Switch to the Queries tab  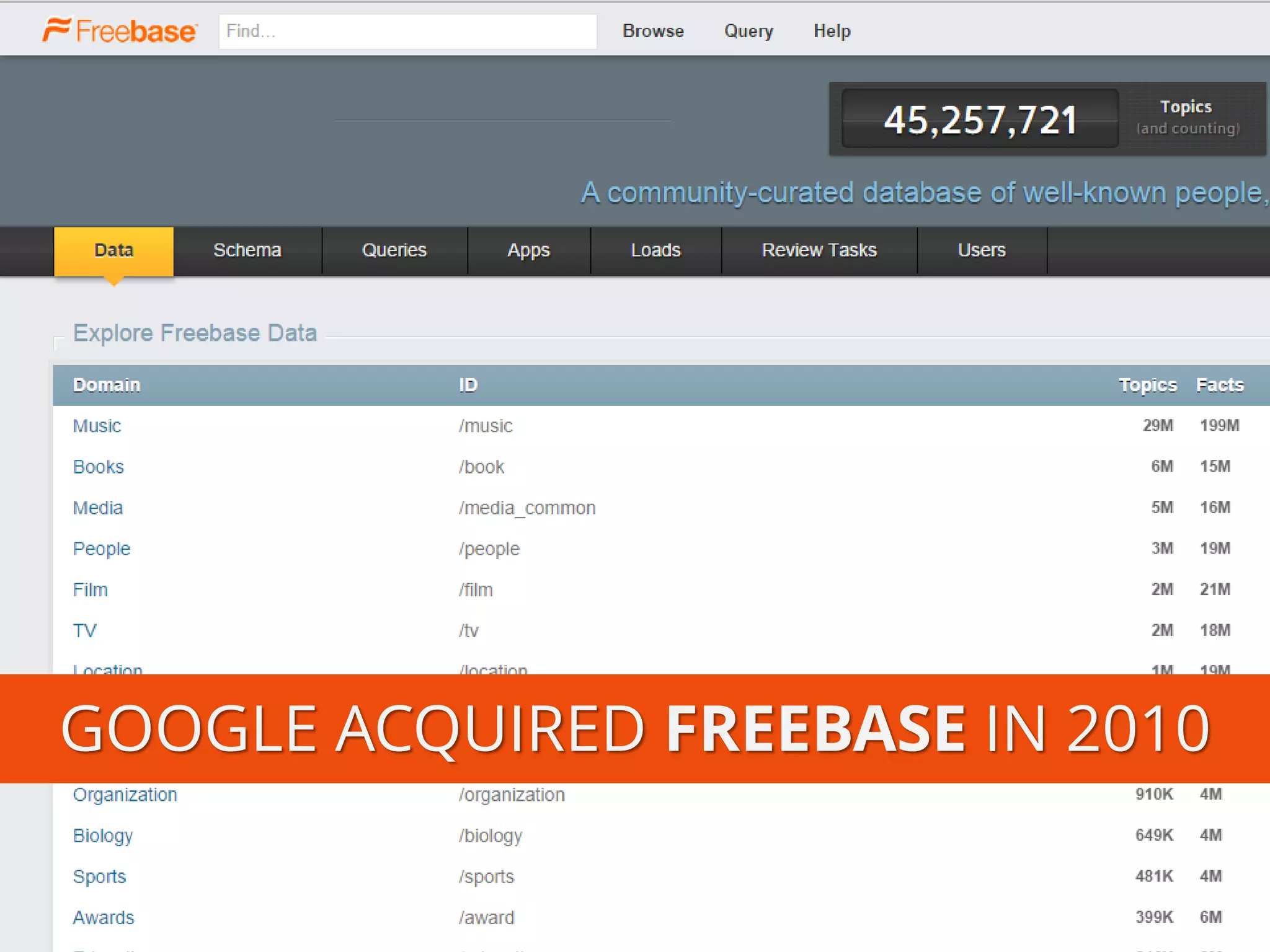point(394,250)
